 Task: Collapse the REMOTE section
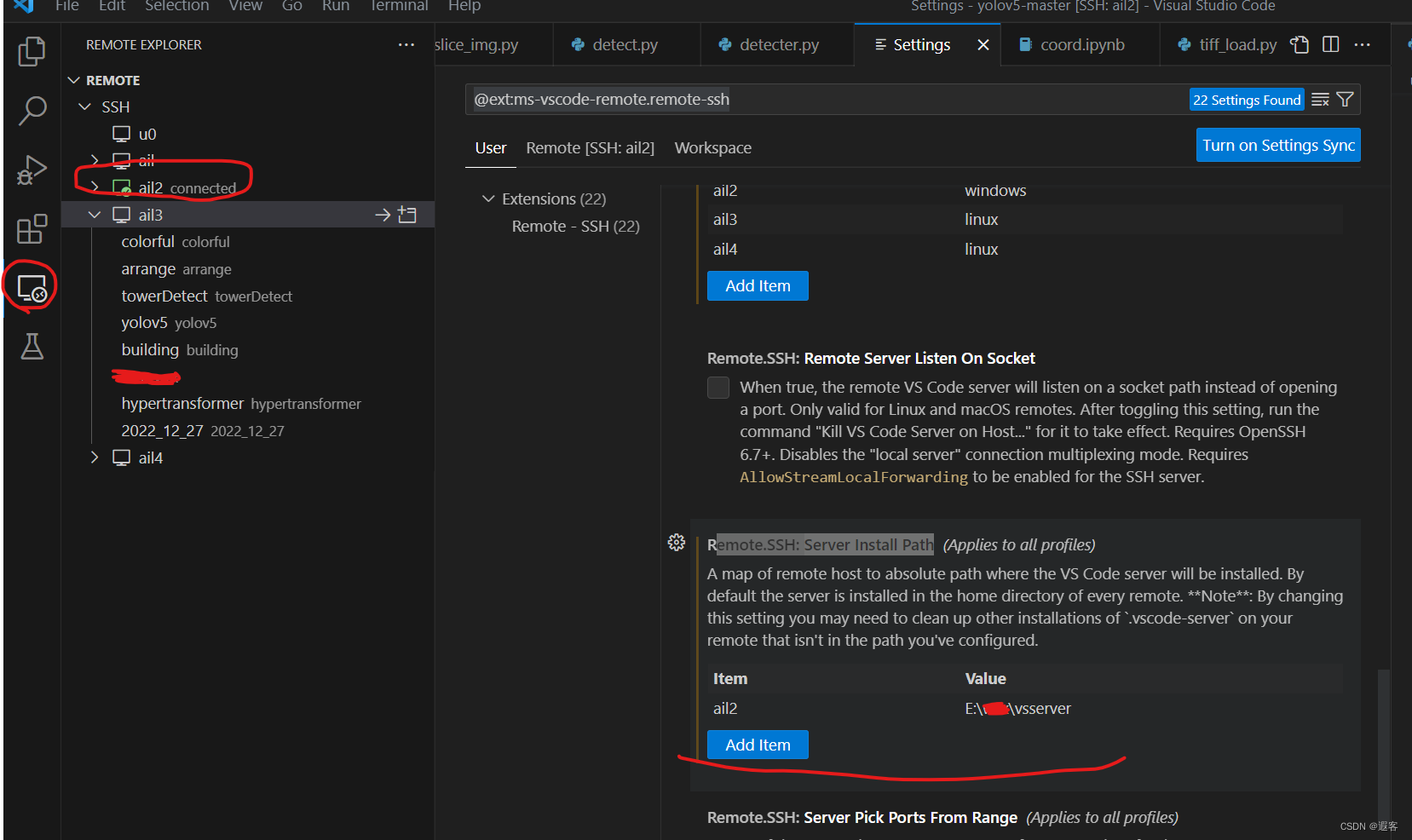click(74, 80)
